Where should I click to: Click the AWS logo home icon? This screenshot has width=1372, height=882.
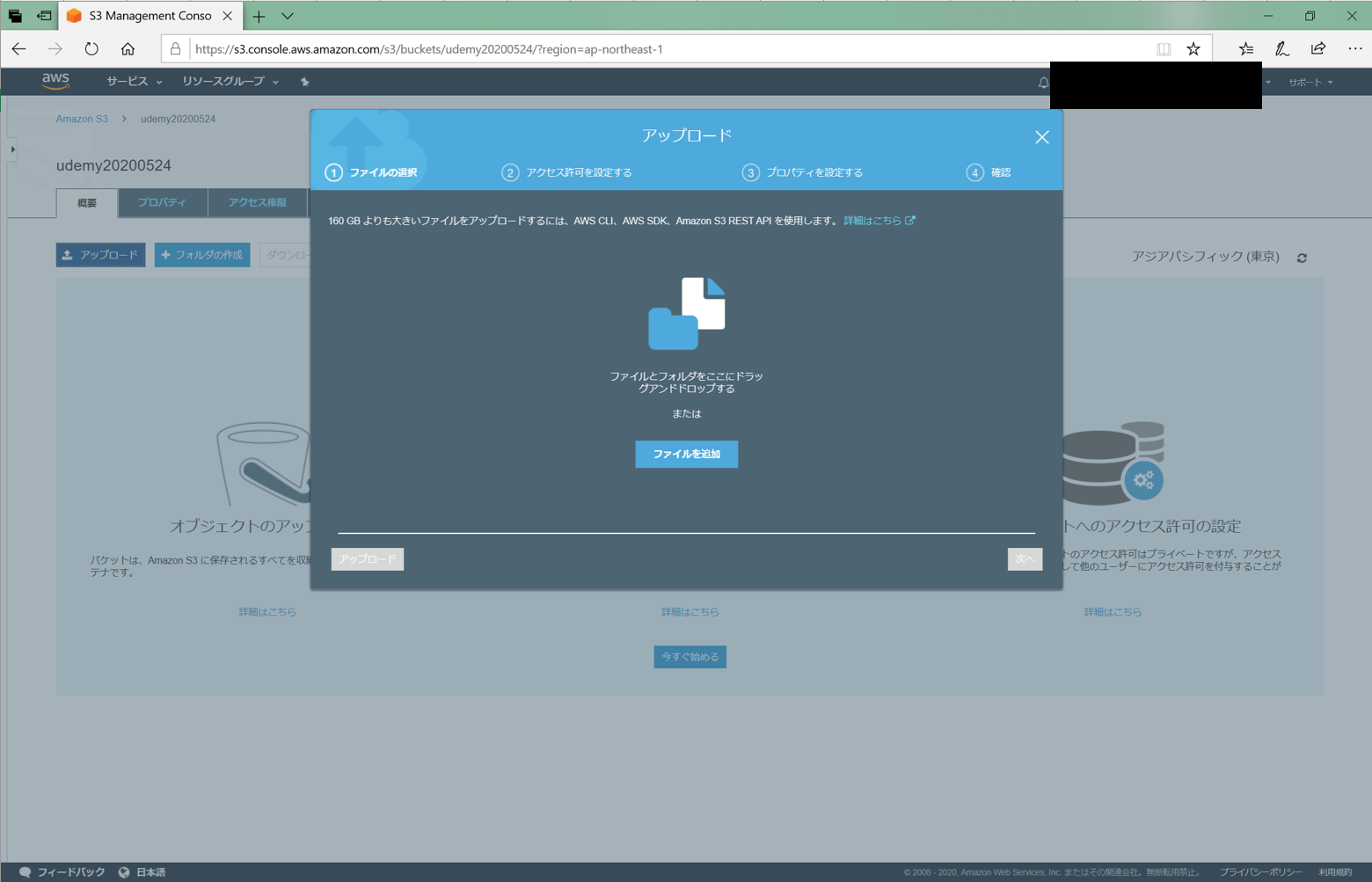pos(55,81)
